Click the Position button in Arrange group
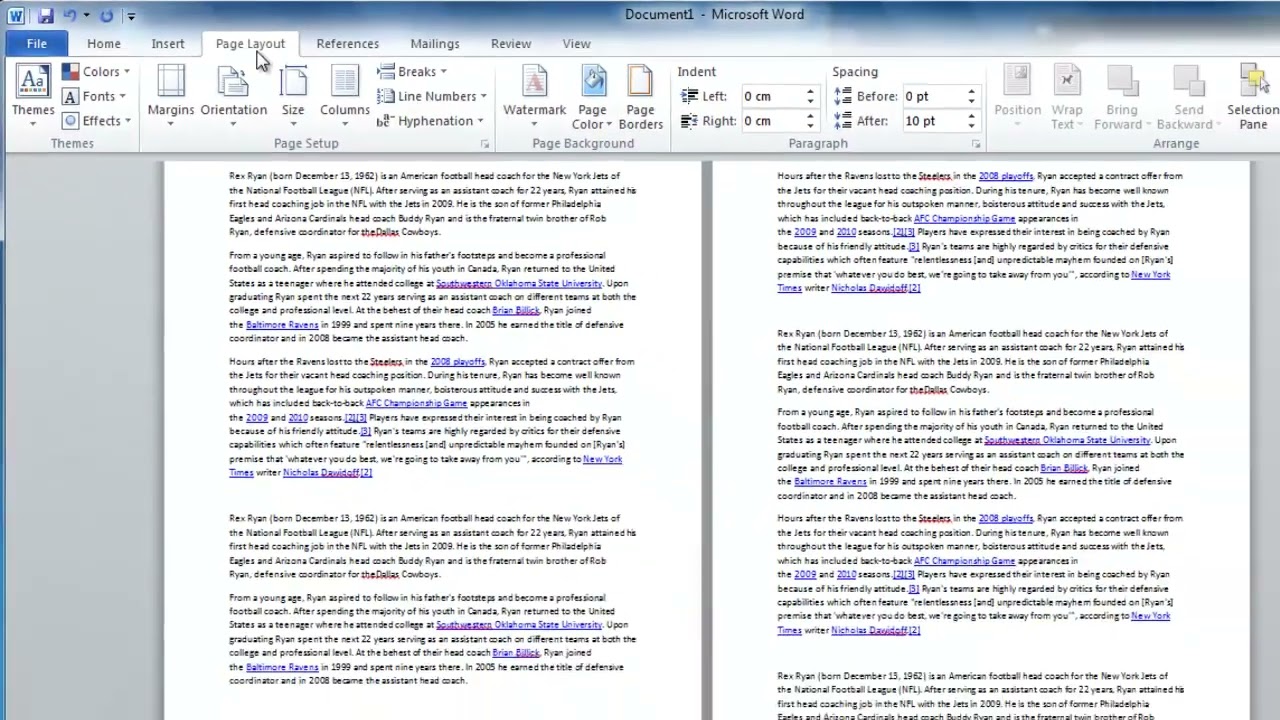 pyautogui.click(x=1017, y=97)
